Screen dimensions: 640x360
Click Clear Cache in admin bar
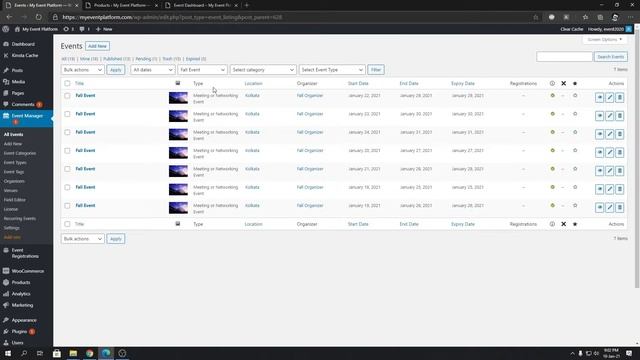point(571,29)
